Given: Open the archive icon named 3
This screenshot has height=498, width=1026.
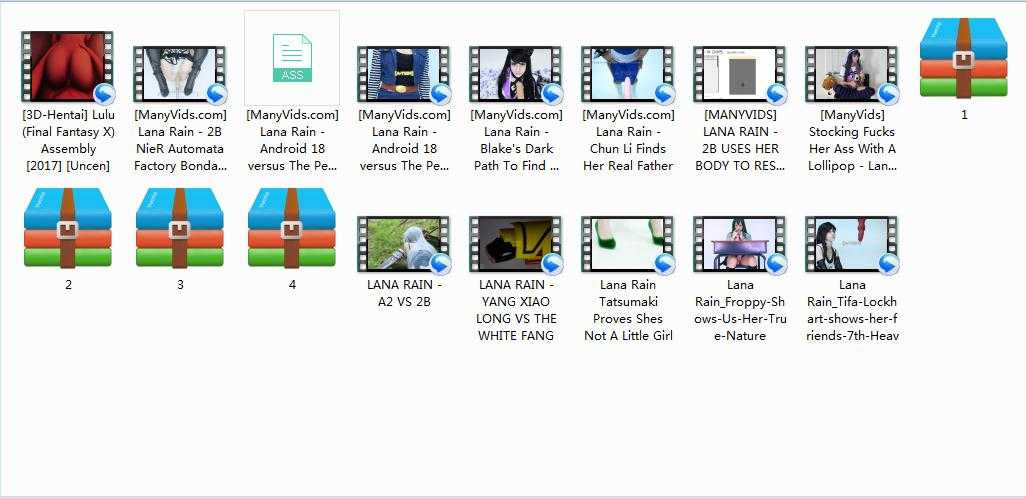Looking at the screenshot, I should pos(180,228).
